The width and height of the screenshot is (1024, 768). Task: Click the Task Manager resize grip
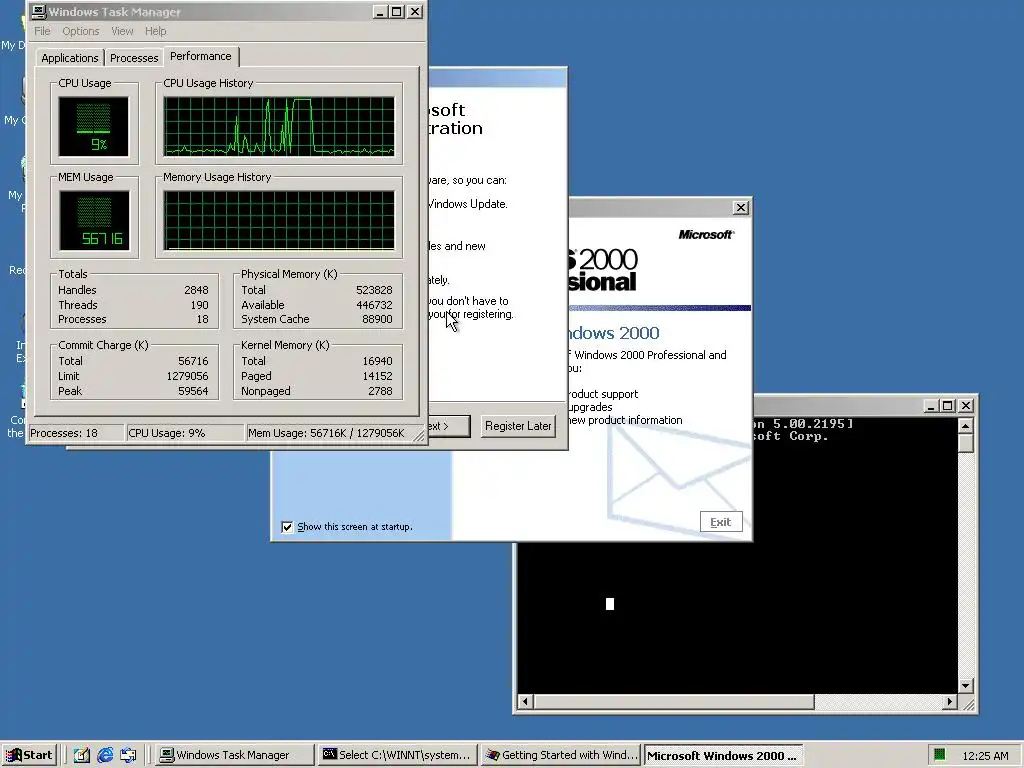418,436
